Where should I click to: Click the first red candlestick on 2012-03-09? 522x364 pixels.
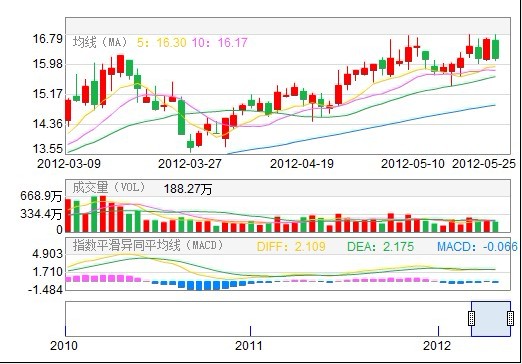(x=68, y=110)
